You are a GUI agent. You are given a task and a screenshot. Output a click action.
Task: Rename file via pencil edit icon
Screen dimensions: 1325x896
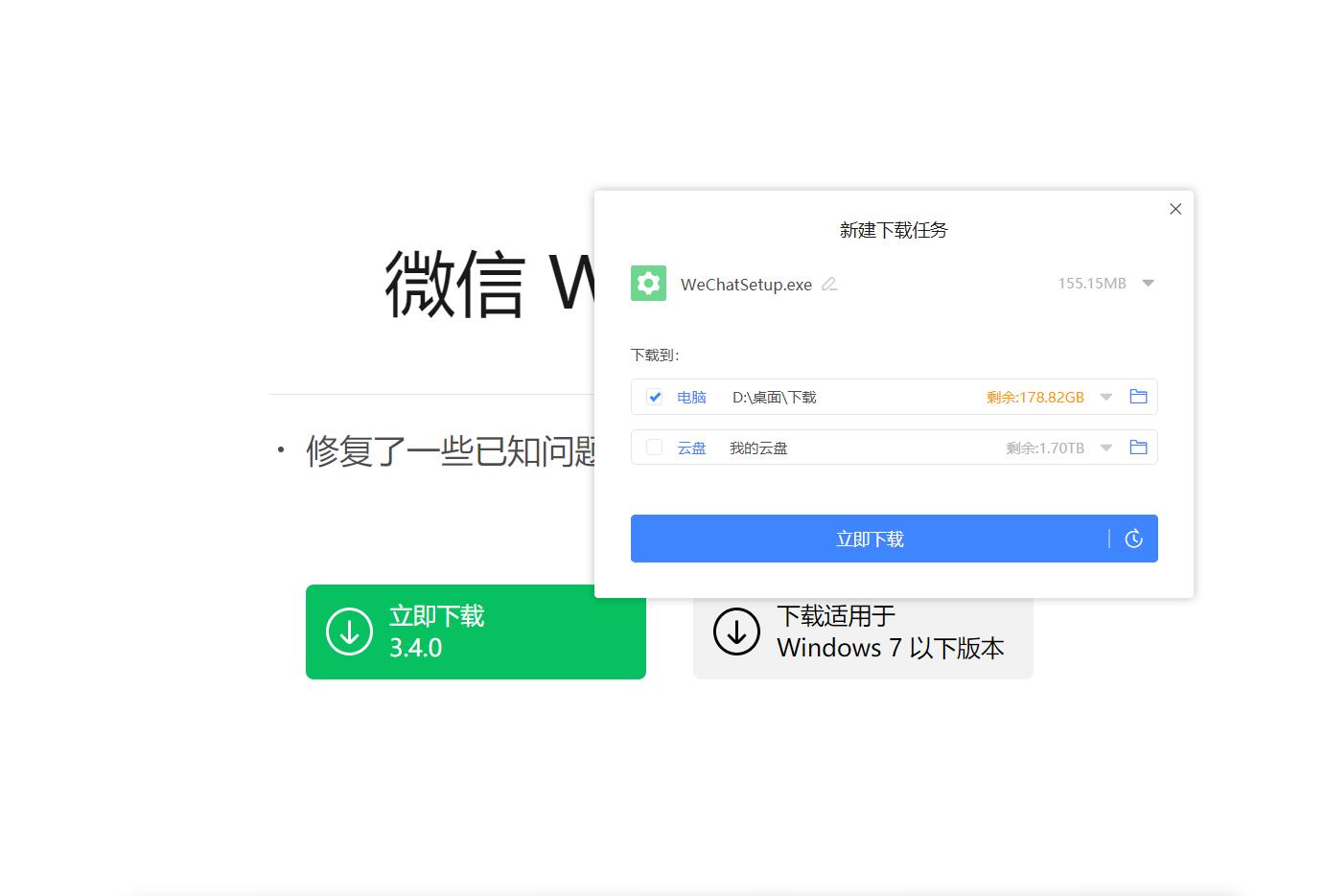pyautogui.click(x=830, y=284)
